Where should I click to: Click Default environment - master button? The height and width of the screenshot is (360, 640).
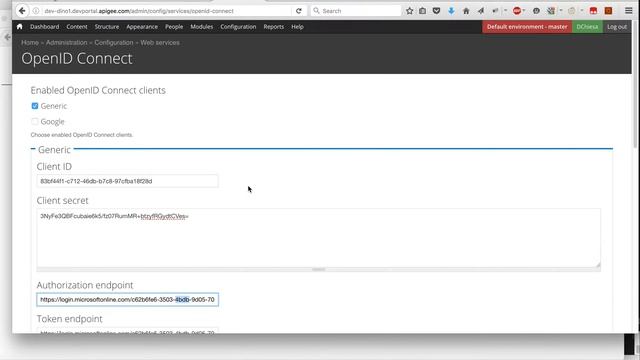527,27
